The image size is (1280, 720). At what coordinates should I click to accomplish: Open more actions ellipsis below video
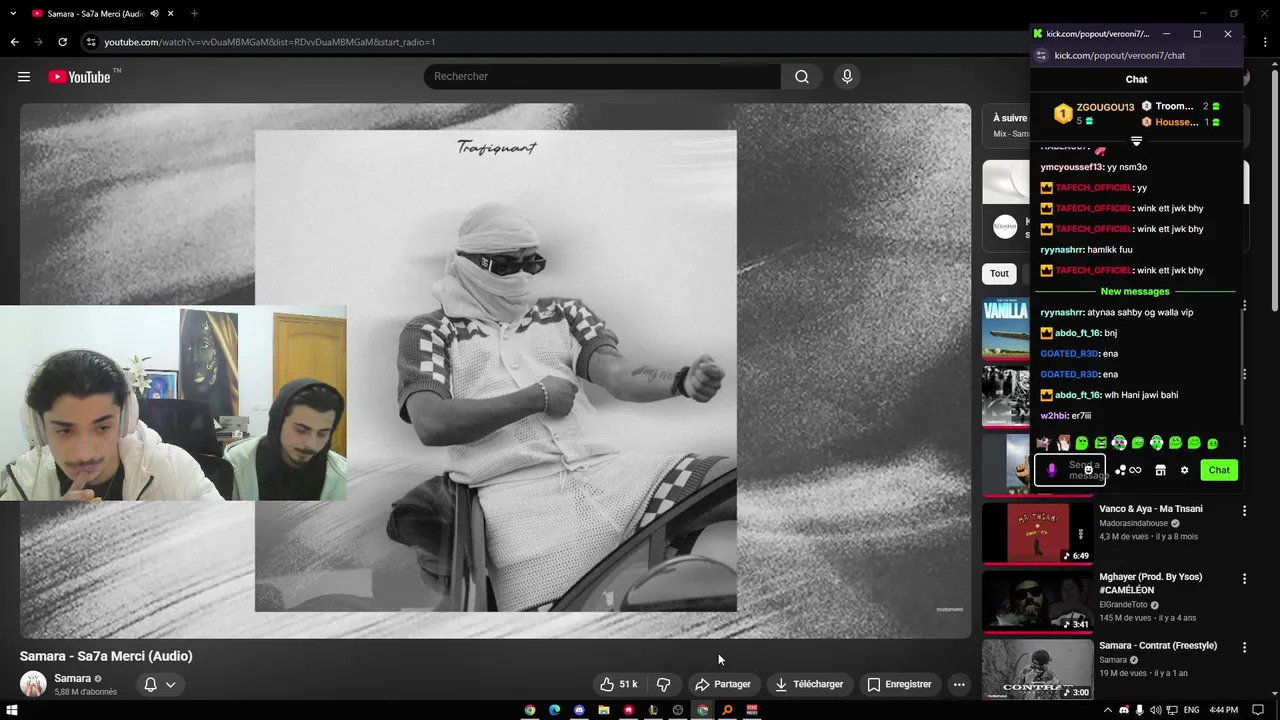pyautogui.click(x=959, y=684)
